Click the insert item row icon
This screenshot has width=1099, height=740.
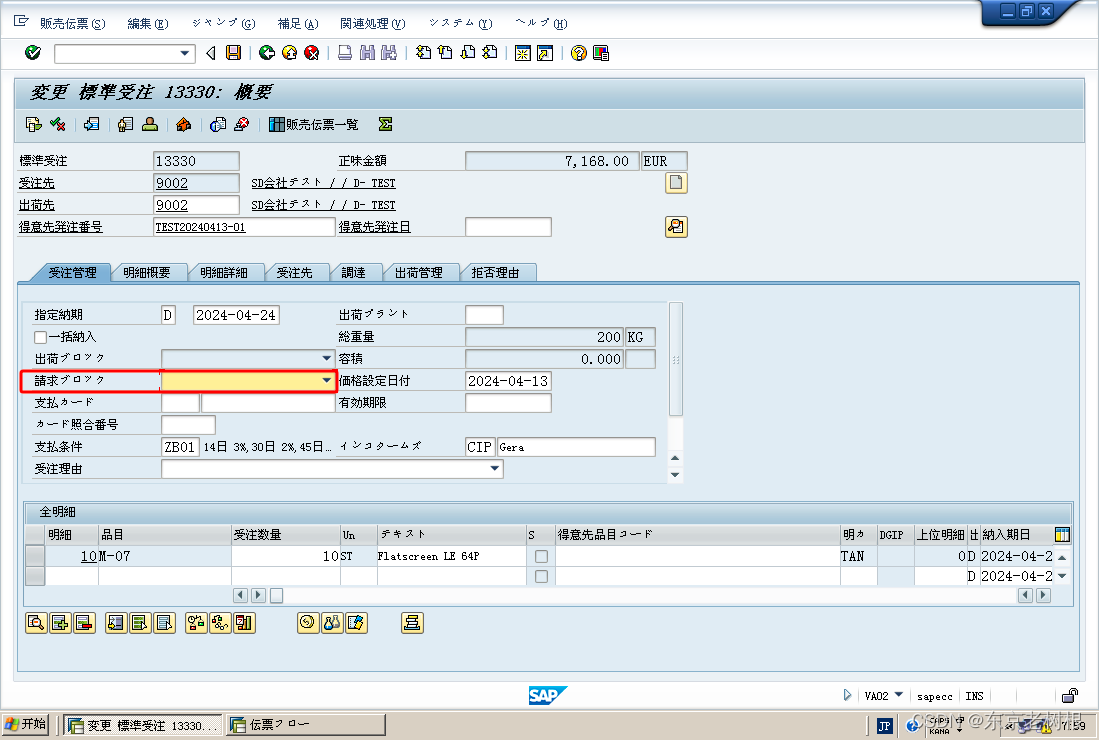point(60,622)
